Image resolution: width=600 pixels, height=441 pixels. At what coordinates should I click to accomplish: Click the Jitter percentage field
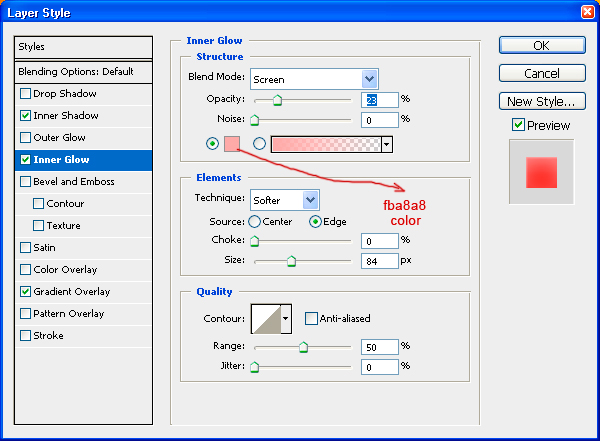pos(380,367)
